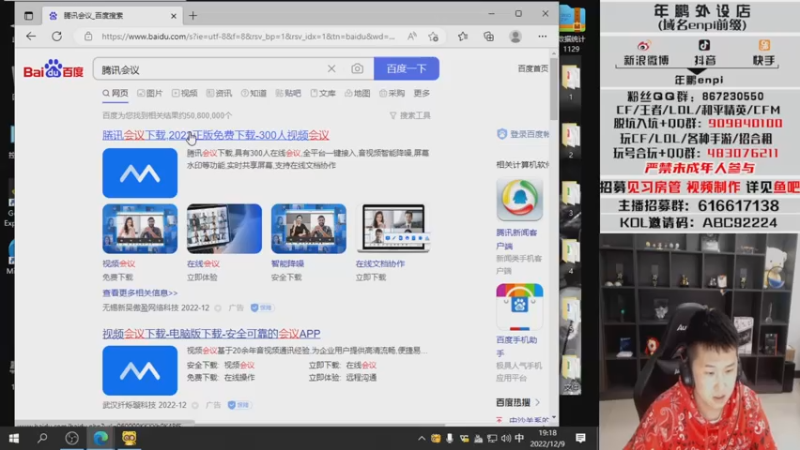Viewport: 800px width, 450px height.
Task: Open the yellow owl-face app in the taskbar
Action: click(x=129, y=438)
